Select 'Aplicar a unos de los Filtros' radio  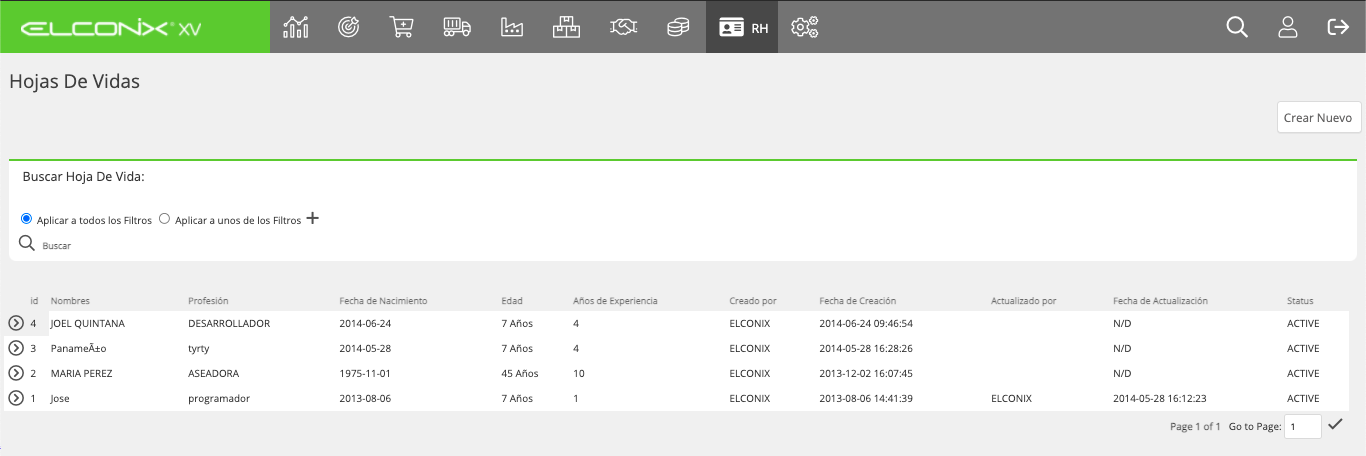click(164, 219)
